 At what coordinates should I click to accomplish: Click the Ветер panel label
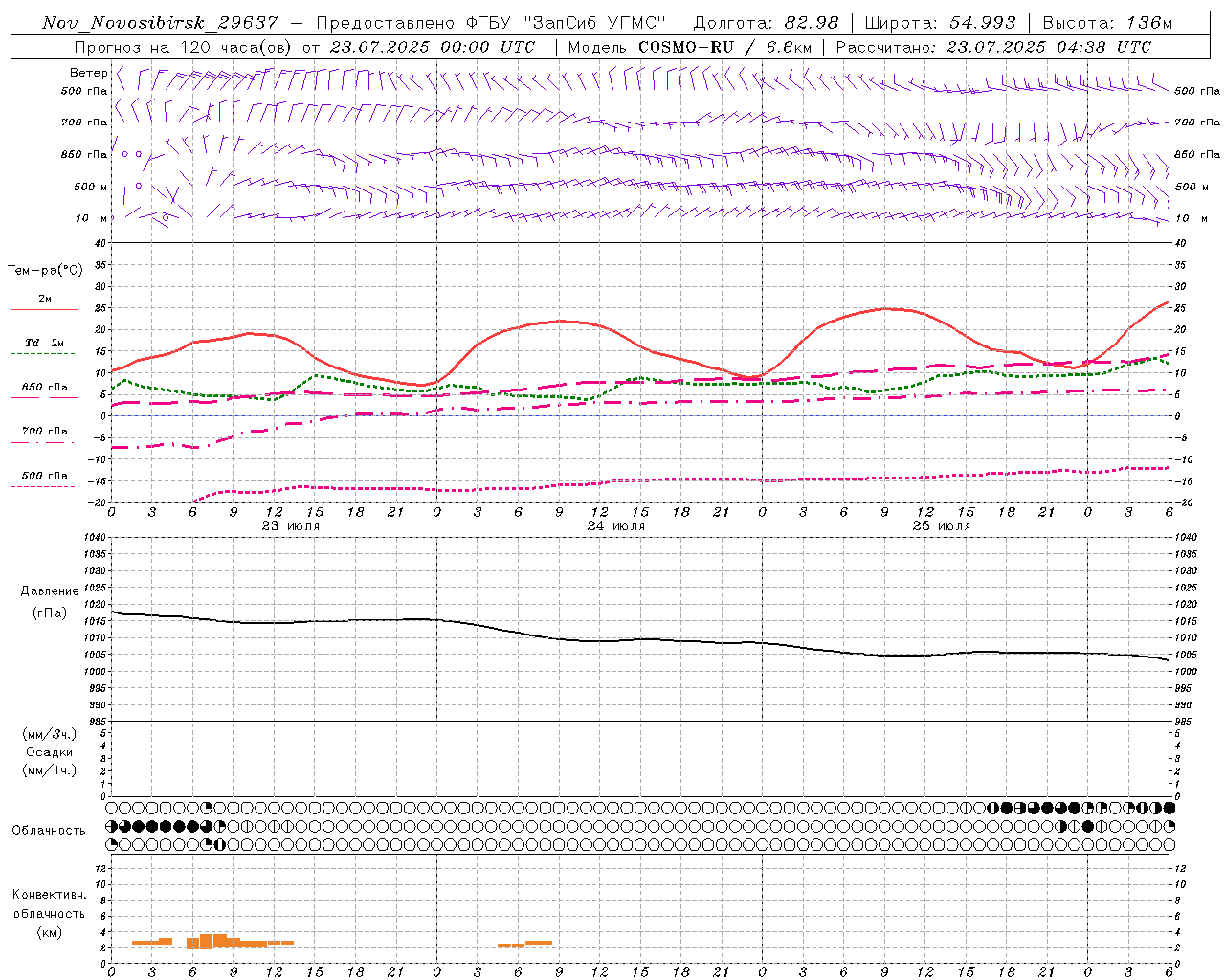point(88,73)
